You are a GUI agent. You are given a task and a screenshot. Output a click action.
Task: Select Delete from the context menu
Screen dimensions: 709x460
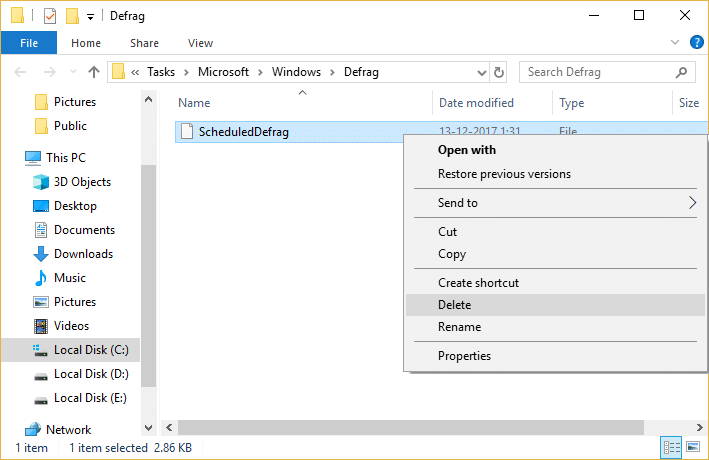[x=454, y=305]
